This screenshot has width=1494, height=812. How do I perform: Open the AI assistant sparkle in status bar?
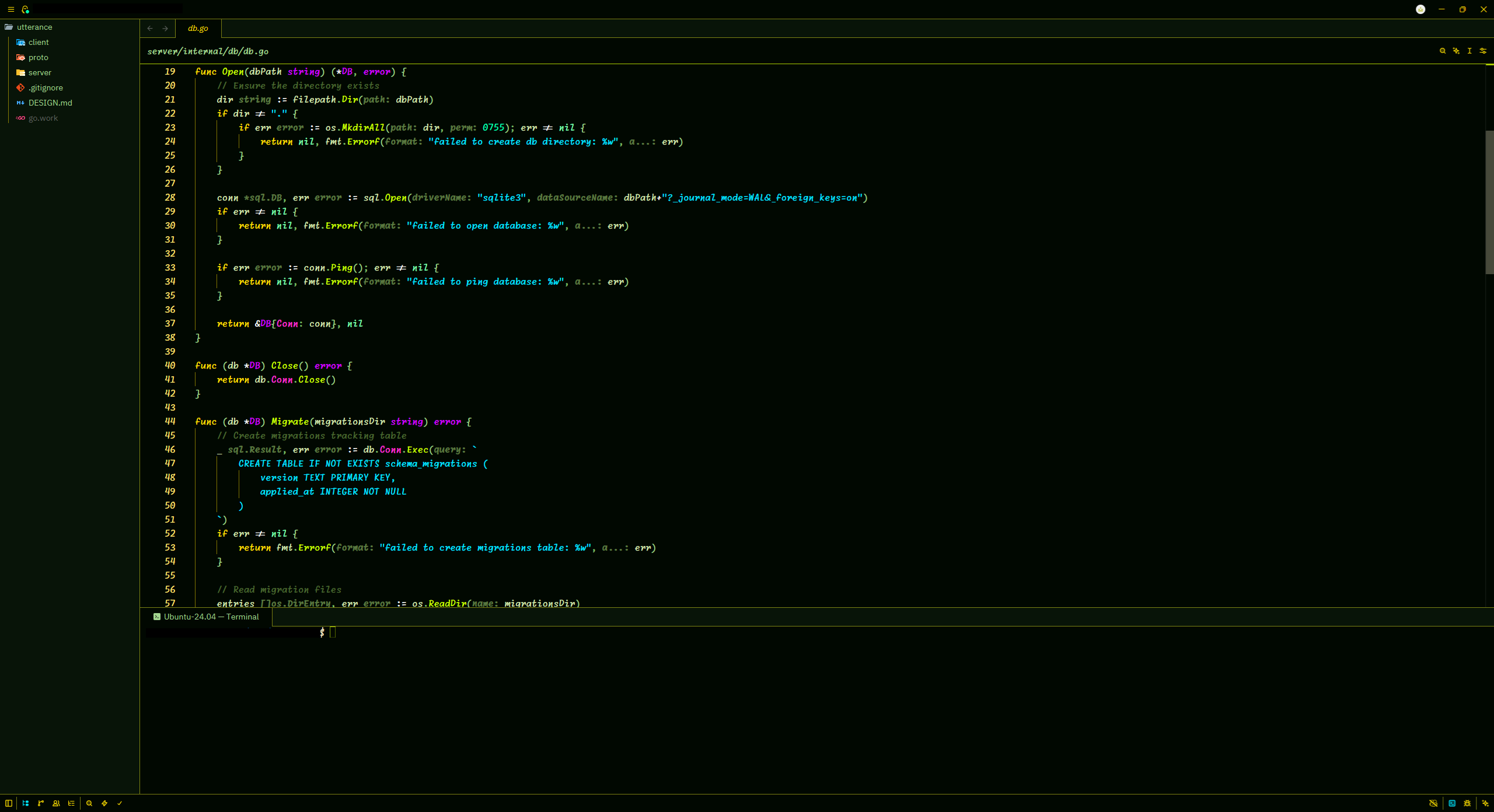pyautogui.click(x=1485, y=803)
